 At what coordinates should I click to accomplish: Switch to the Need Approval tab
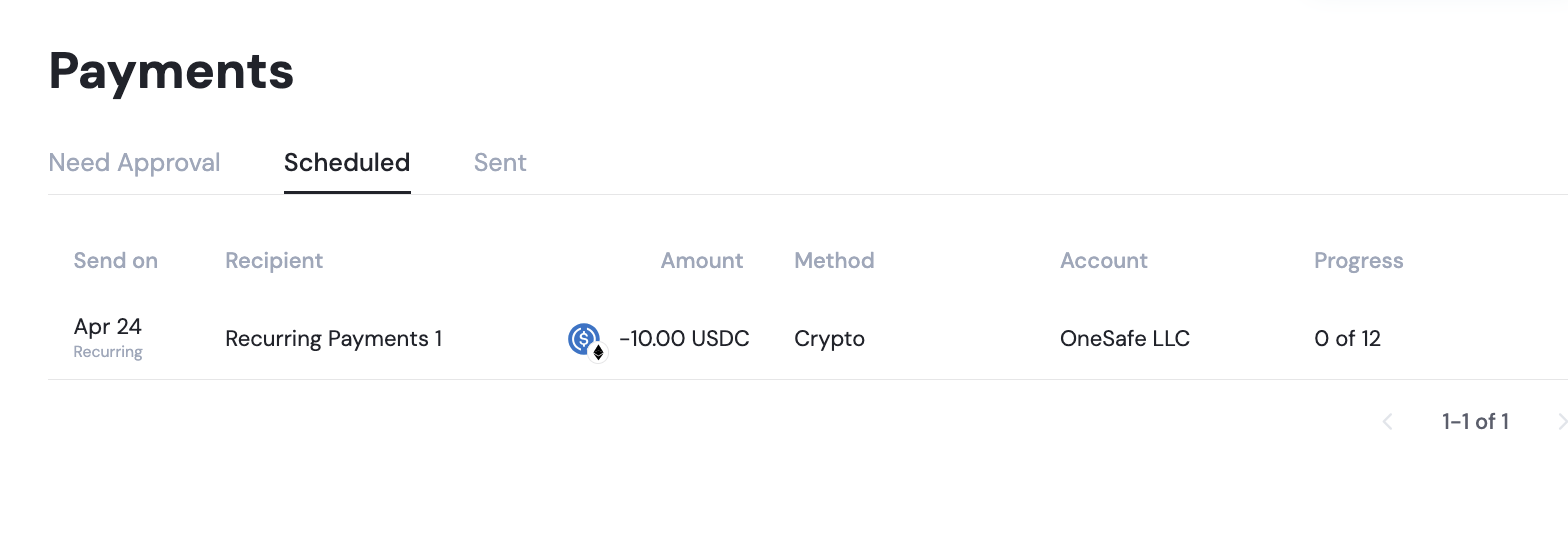(x=134, y=163)
